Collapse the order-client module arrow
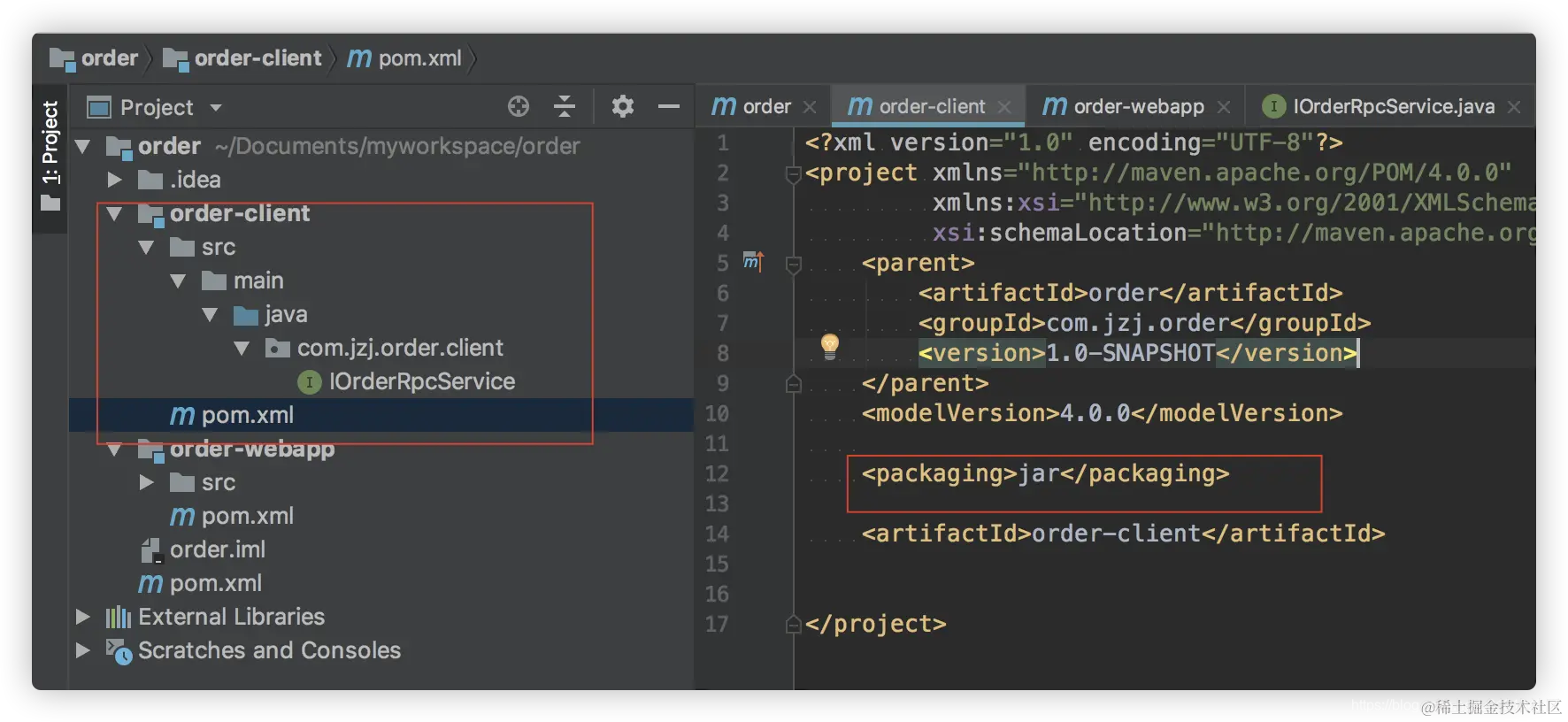Image resolution: width=1568 pixels, height=722 pixels. (x=114, y=213)
